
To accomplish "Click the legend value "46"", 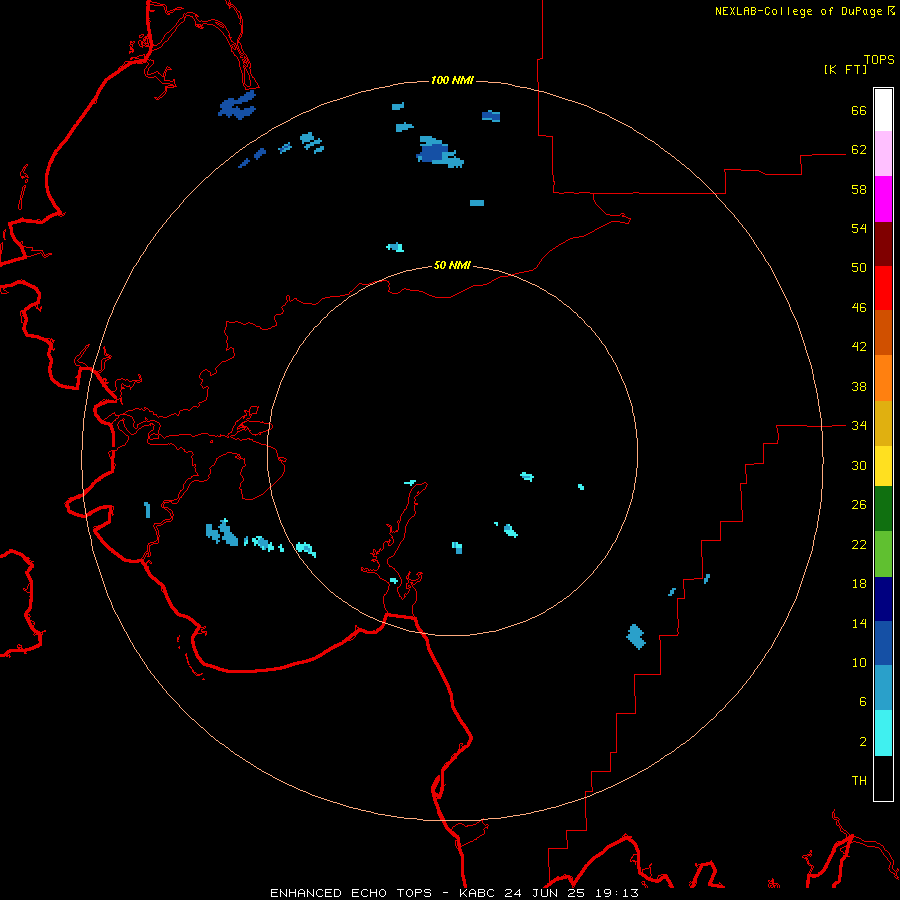I will [859, 308].
